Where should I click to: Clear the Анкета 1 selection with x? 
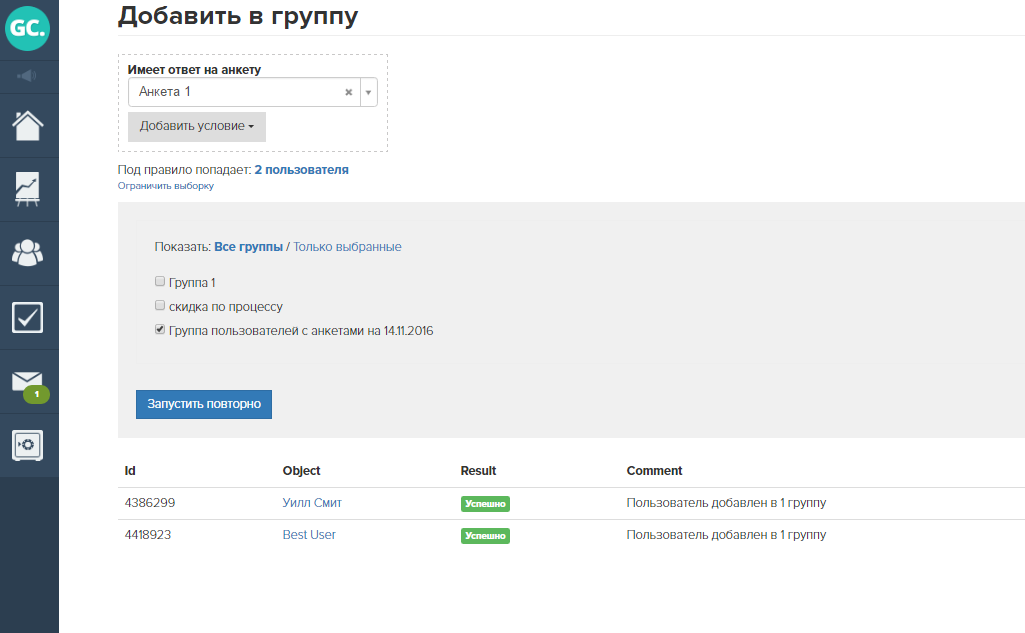[x=348, y=92]
